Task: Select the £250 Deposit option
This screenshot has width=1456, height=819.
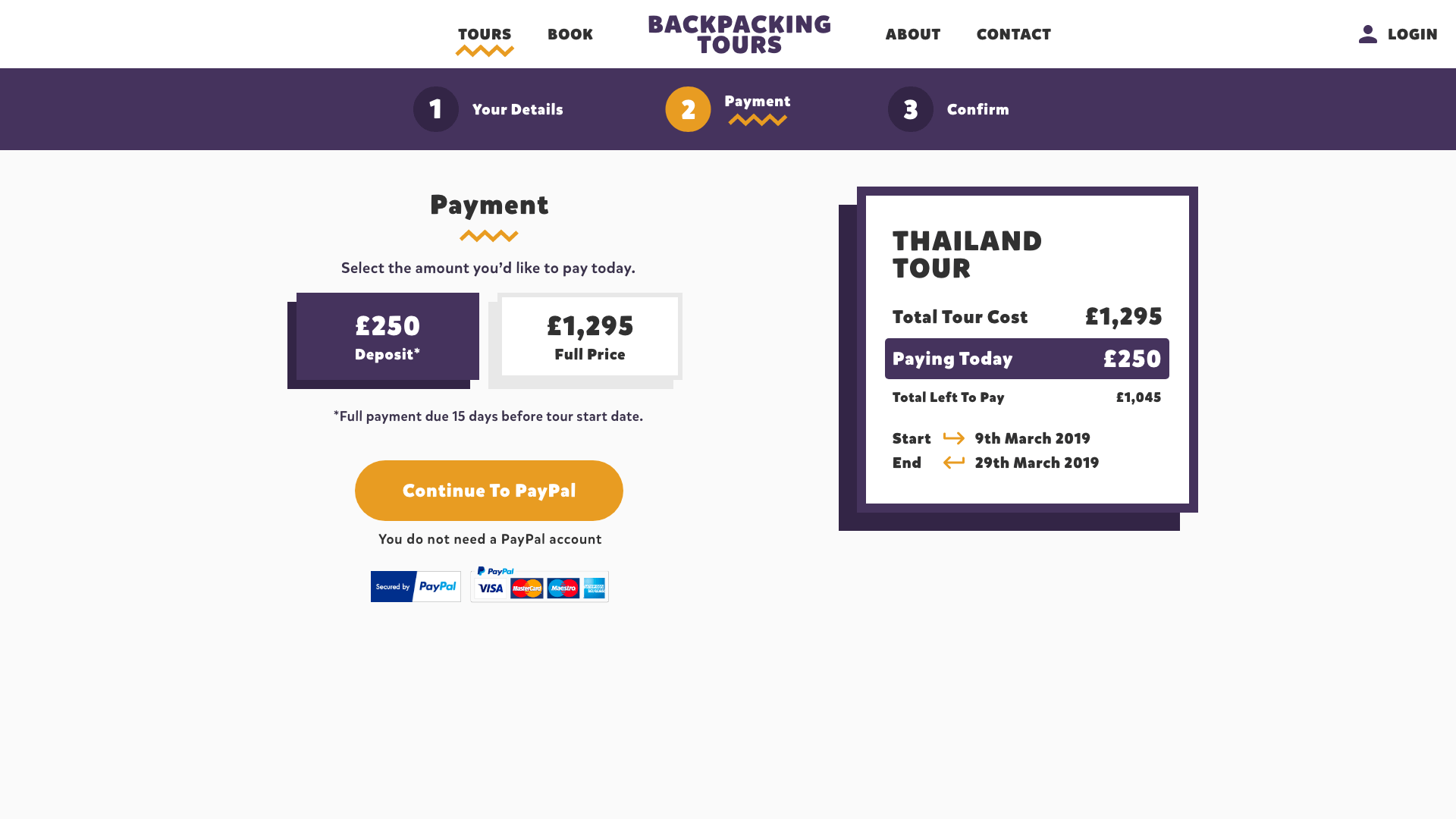Action: [388, 337]
